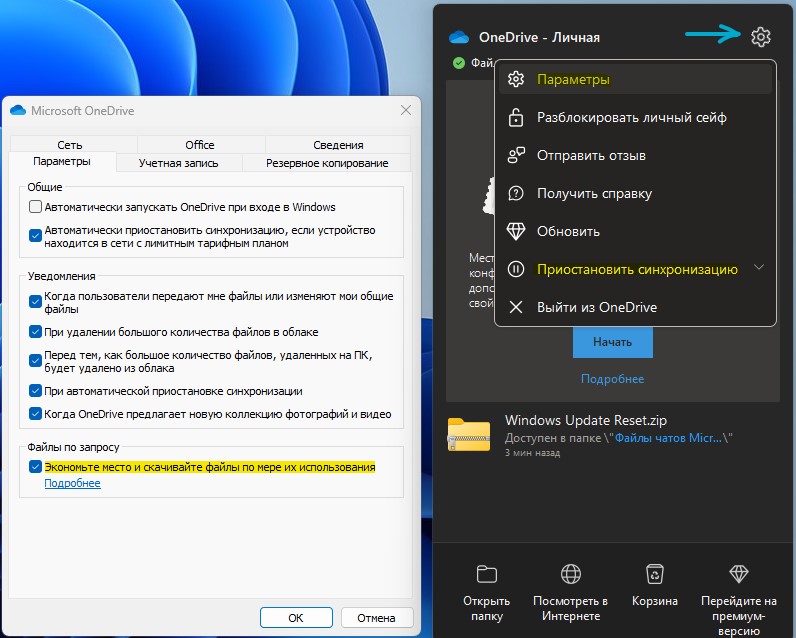Click the 3 мин назад timestamp
The height and width of the screenshot is (638, 796).
(532, 453)
